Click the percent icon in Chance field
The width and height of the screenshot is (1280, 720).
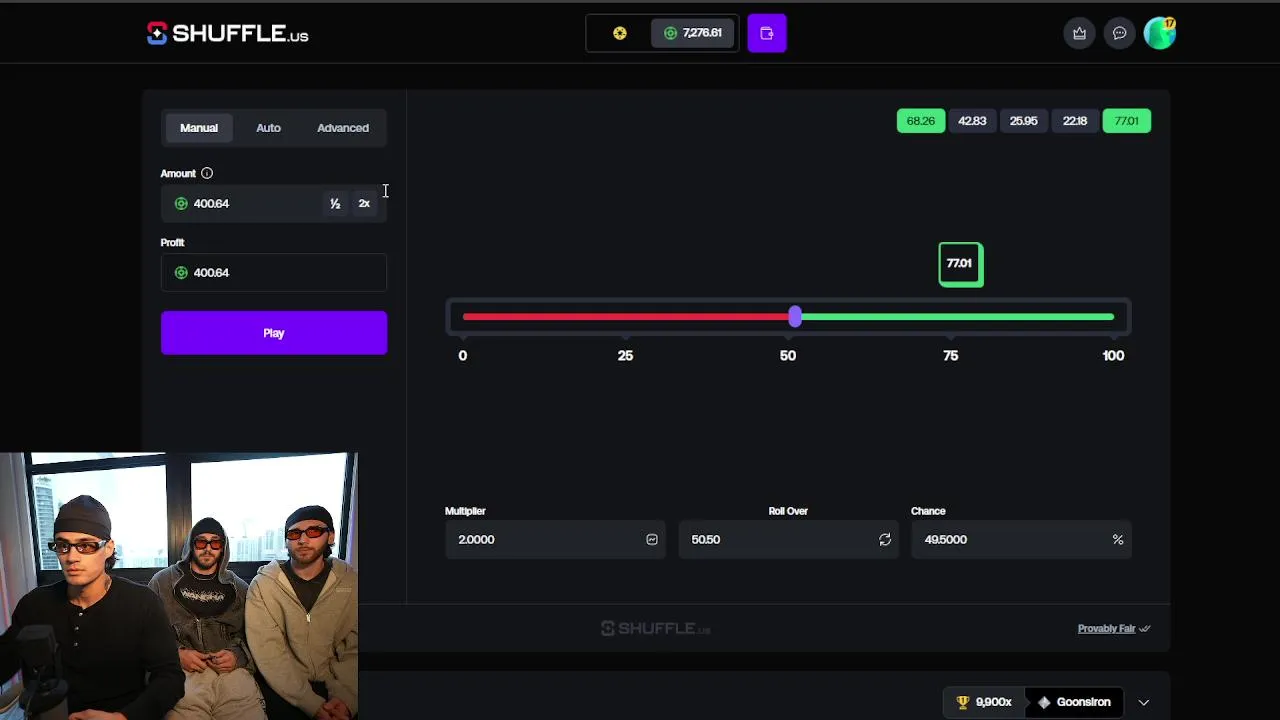point(1118,539)
